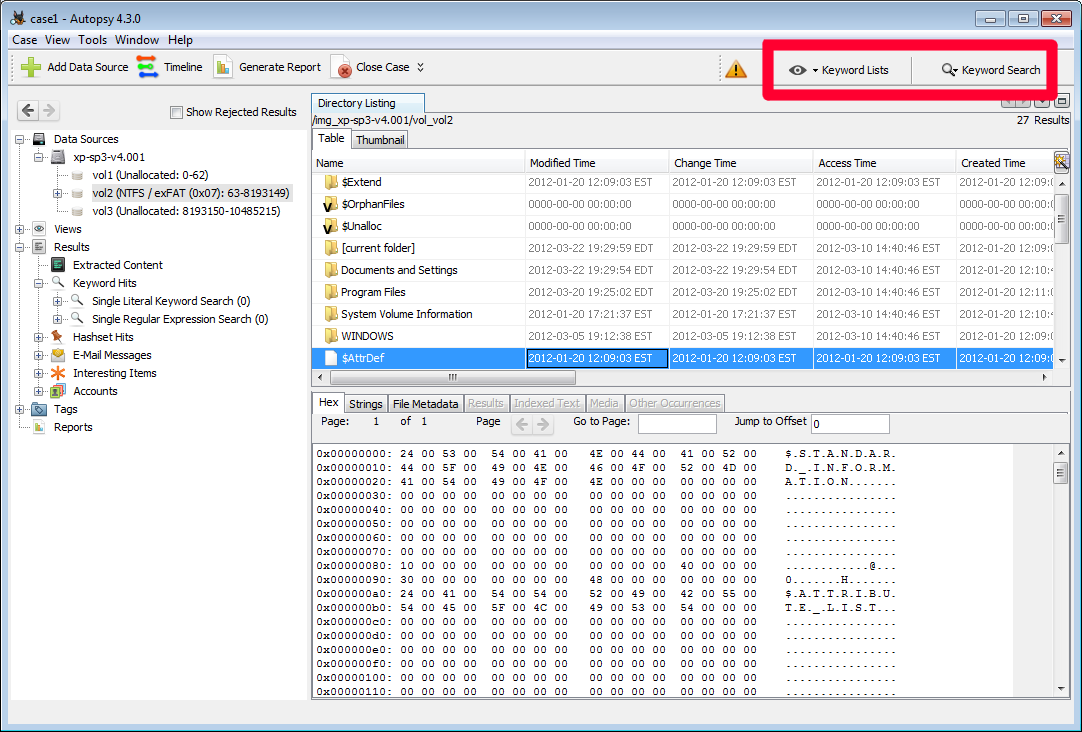Enable Show Rejected Results
This screenshot has width=1082, height=732.
tap(176, 112)
